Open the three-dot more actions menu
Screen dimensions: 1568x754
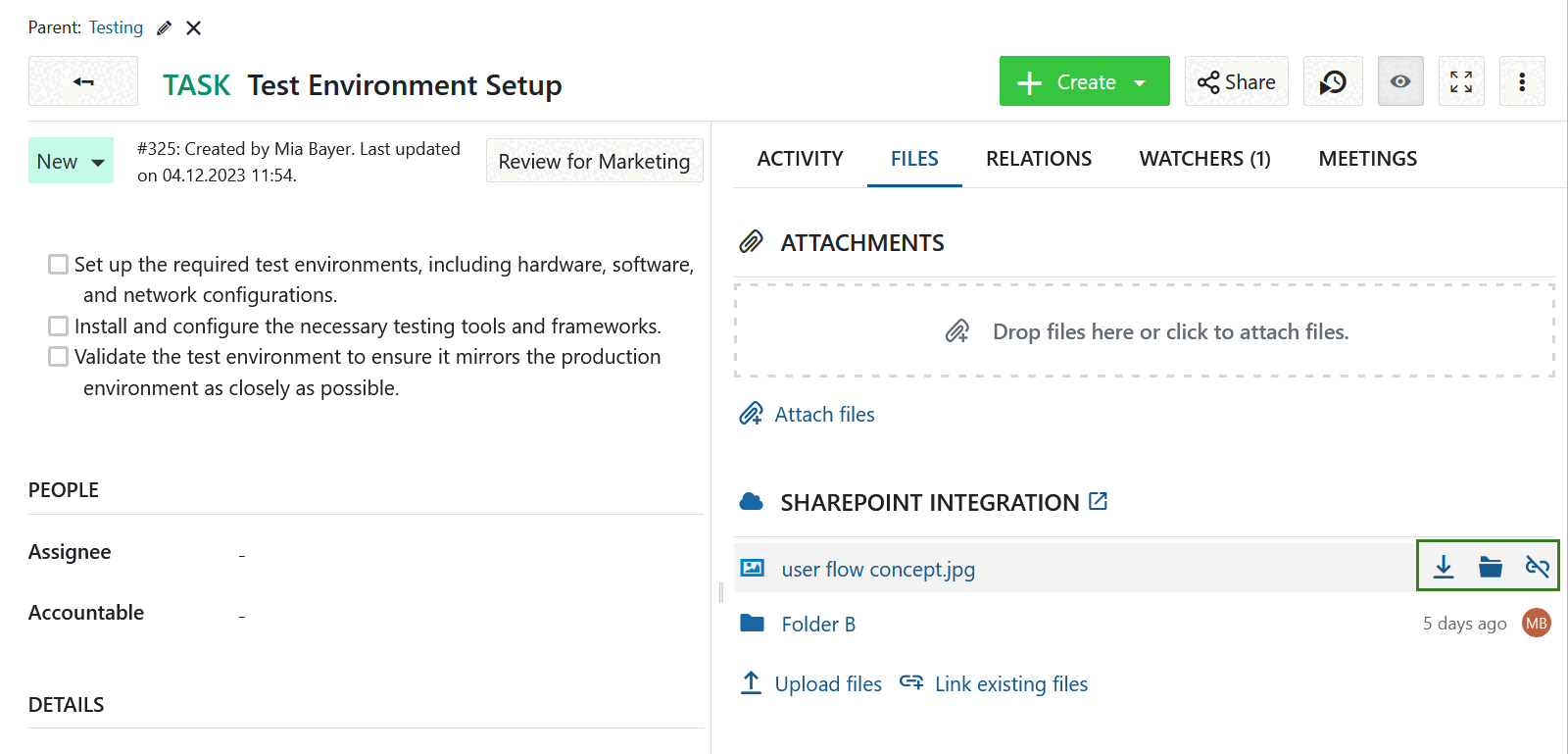(x=1521, y=82)
